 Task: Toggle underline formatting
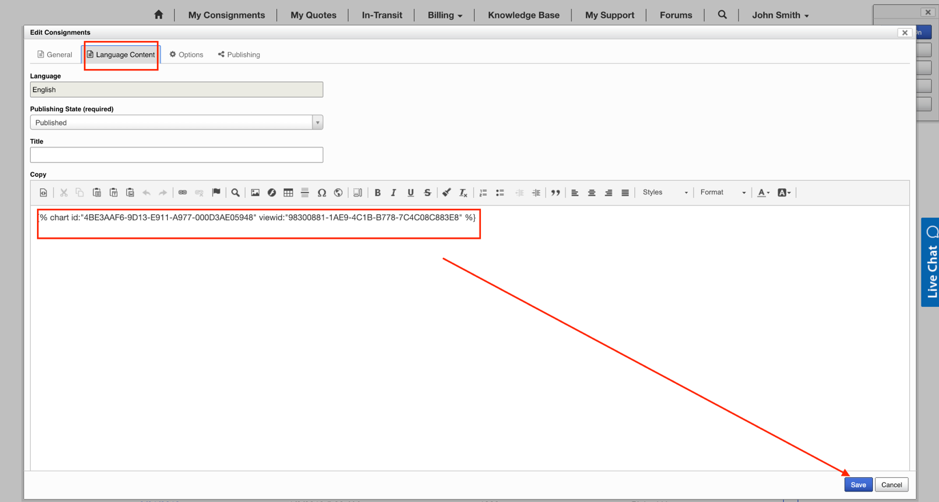[410, 193]
